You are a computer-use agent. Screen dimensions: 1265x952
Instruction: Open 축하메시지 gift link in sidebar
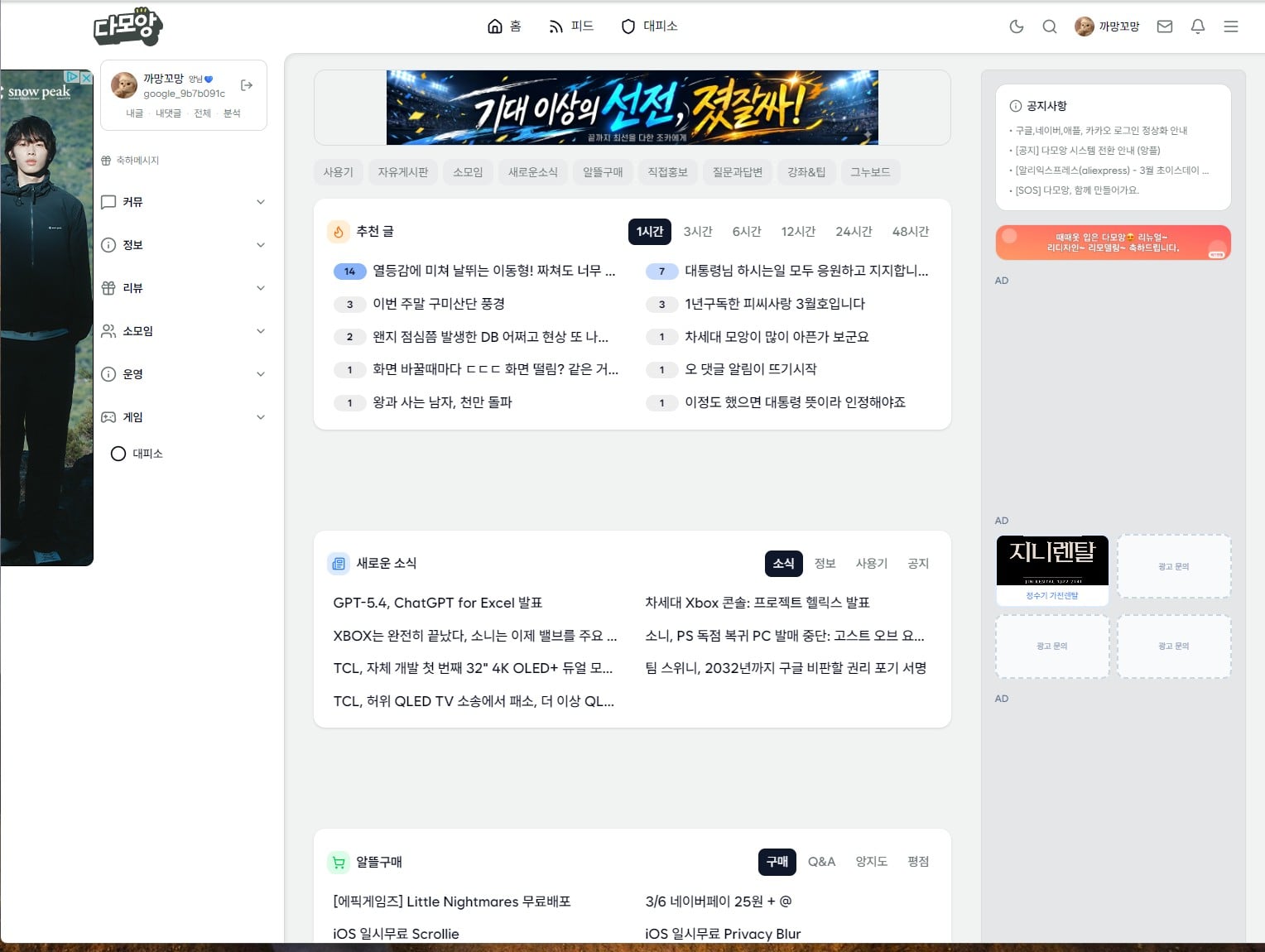point(130,161)
